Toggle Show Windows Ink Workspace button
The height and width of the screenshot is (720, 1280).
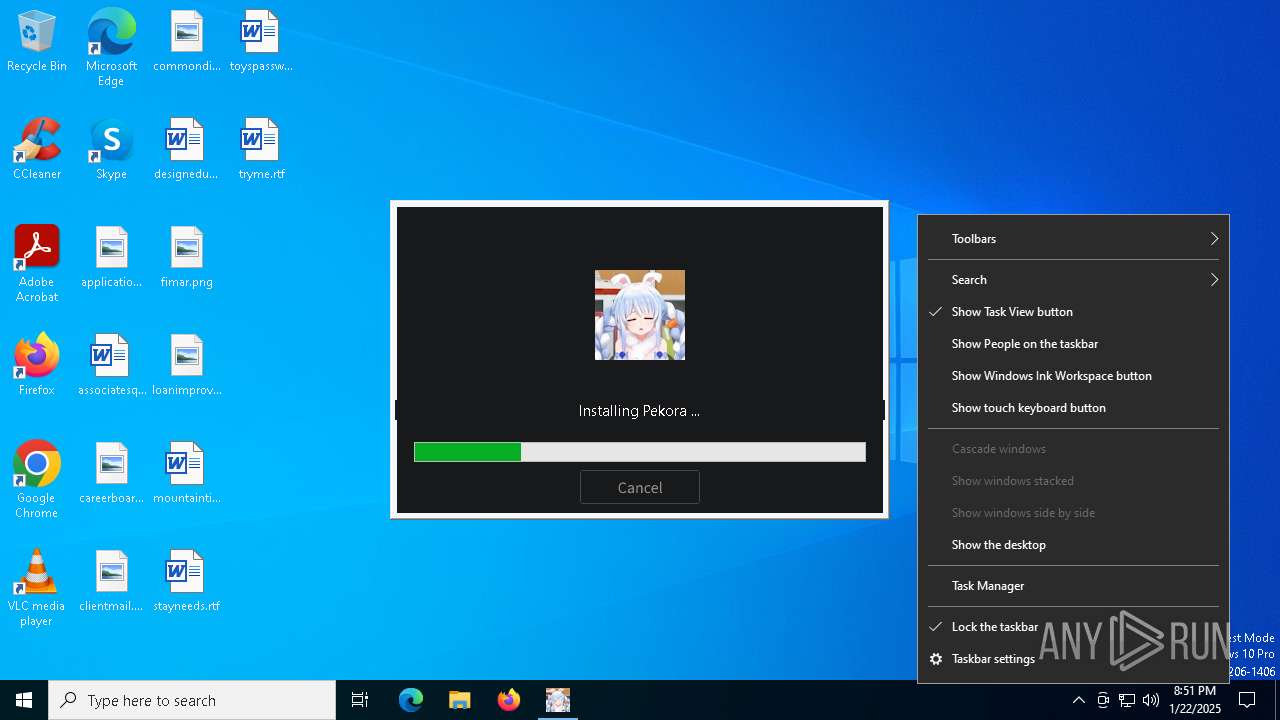point(1074,376)
